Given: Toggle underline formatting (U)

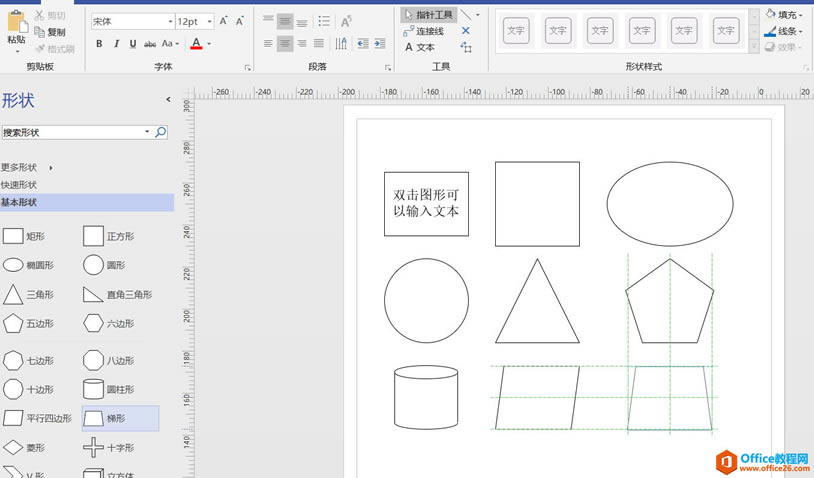Looking at the screenshot, I should coord(133,44).
